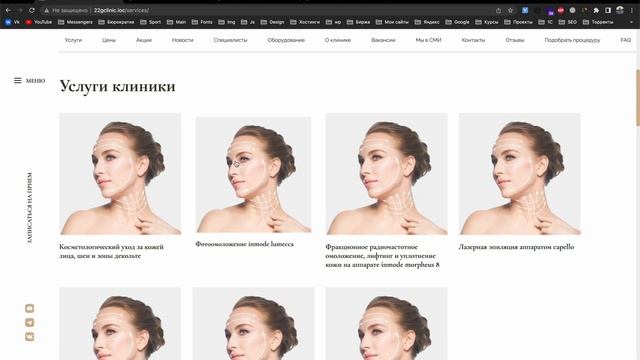Toggle the browser side panel icon
Viewport: 640px width, 360px height.
pyautogui.click(x=608, y=11)
